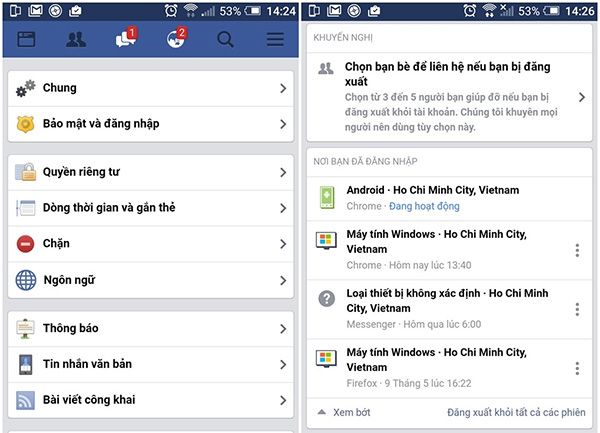Open the Chặn blocking settings
Screen dimensions: 600x433
pos(151,244)
